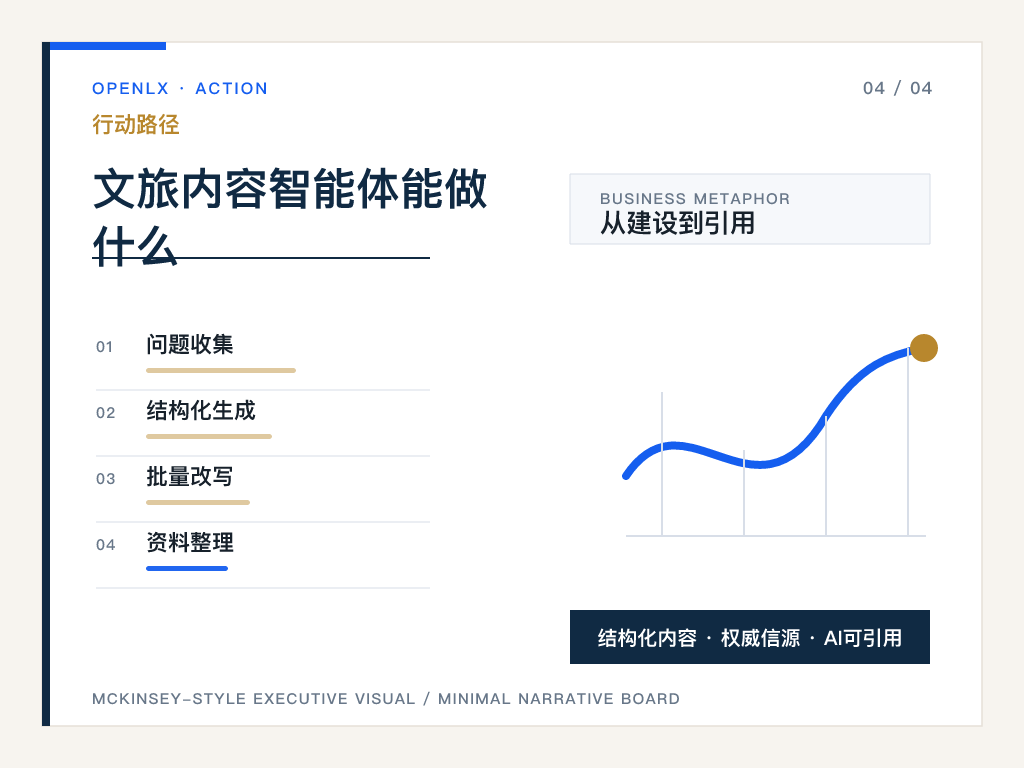Click the number 01 in the list

[x=104, y=347]
